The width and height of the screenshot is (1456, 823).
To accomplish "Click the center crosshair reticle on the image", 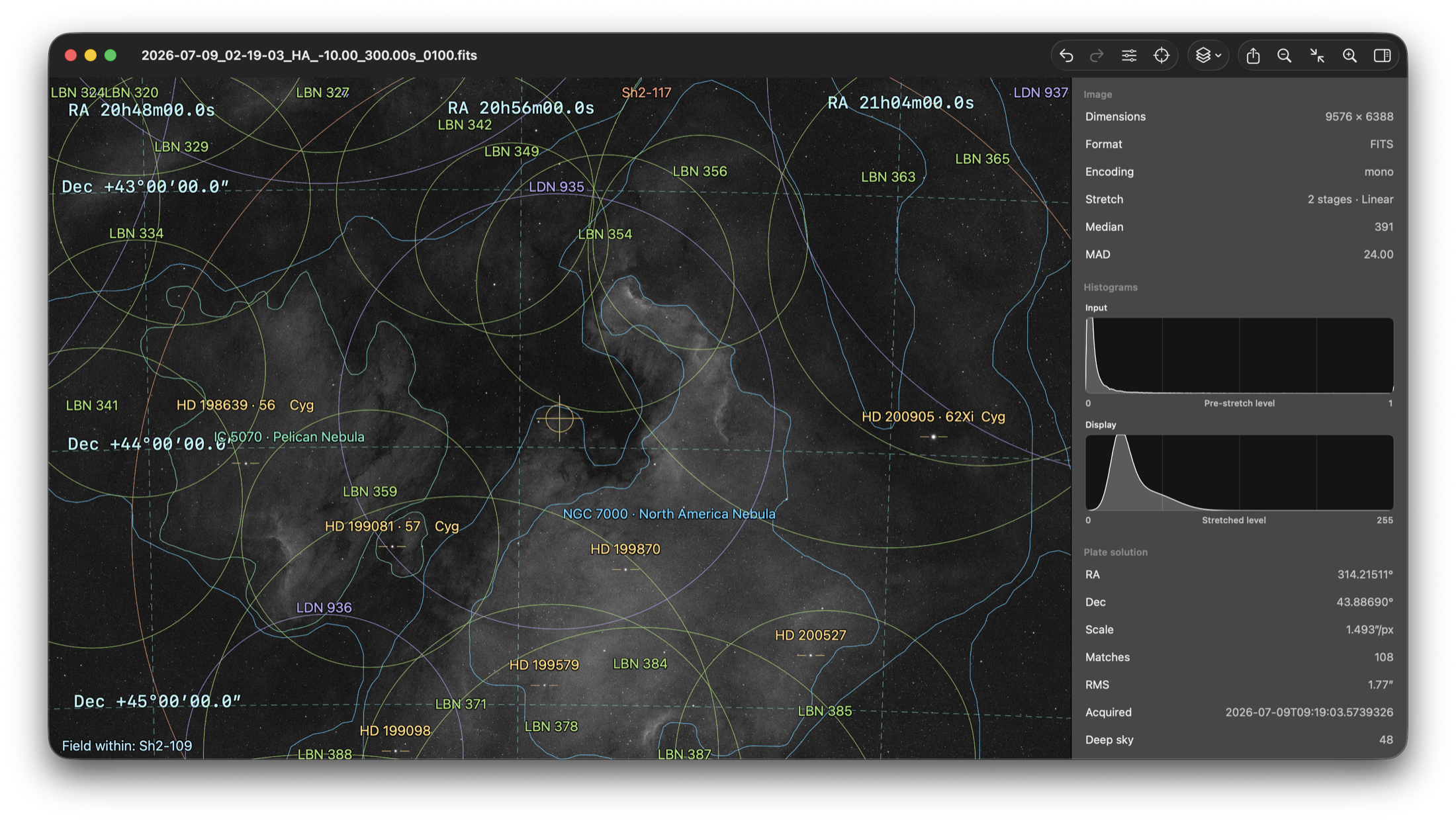I will coord(559,418).
